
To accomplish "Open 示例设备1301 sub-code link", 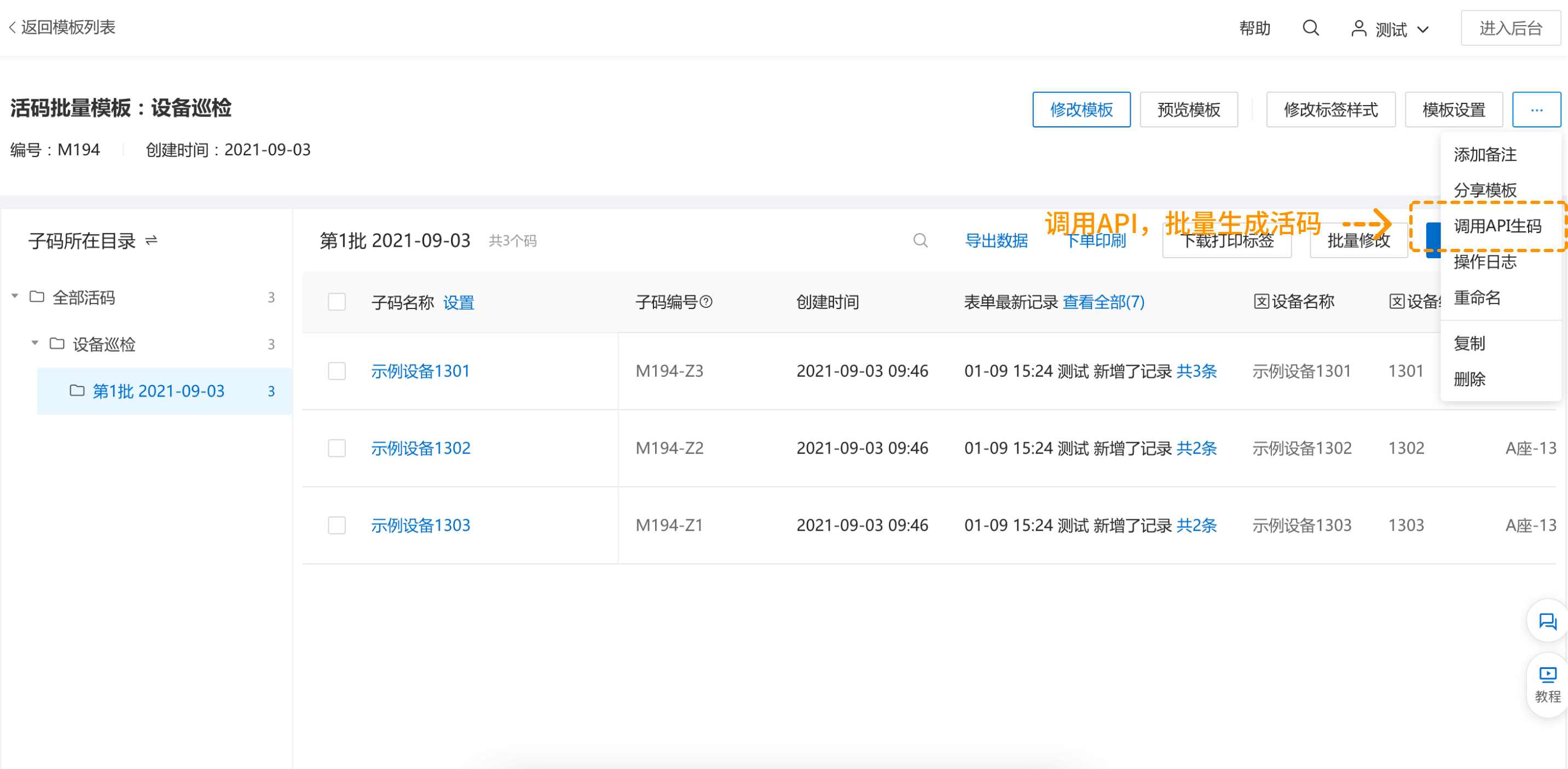I will point(421,371).
